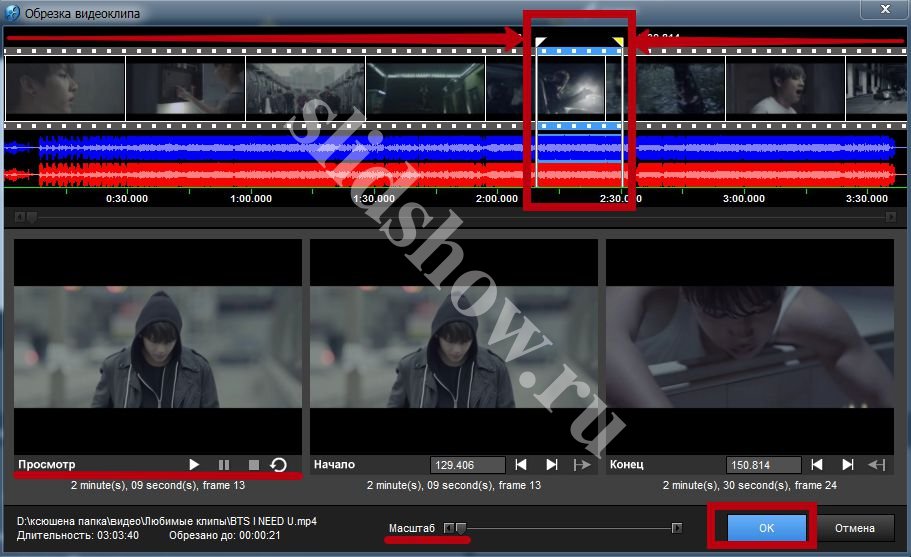Increase Масштаб with the right arrow
Viewport: 911px width, 557px height.
coord(677,528)
